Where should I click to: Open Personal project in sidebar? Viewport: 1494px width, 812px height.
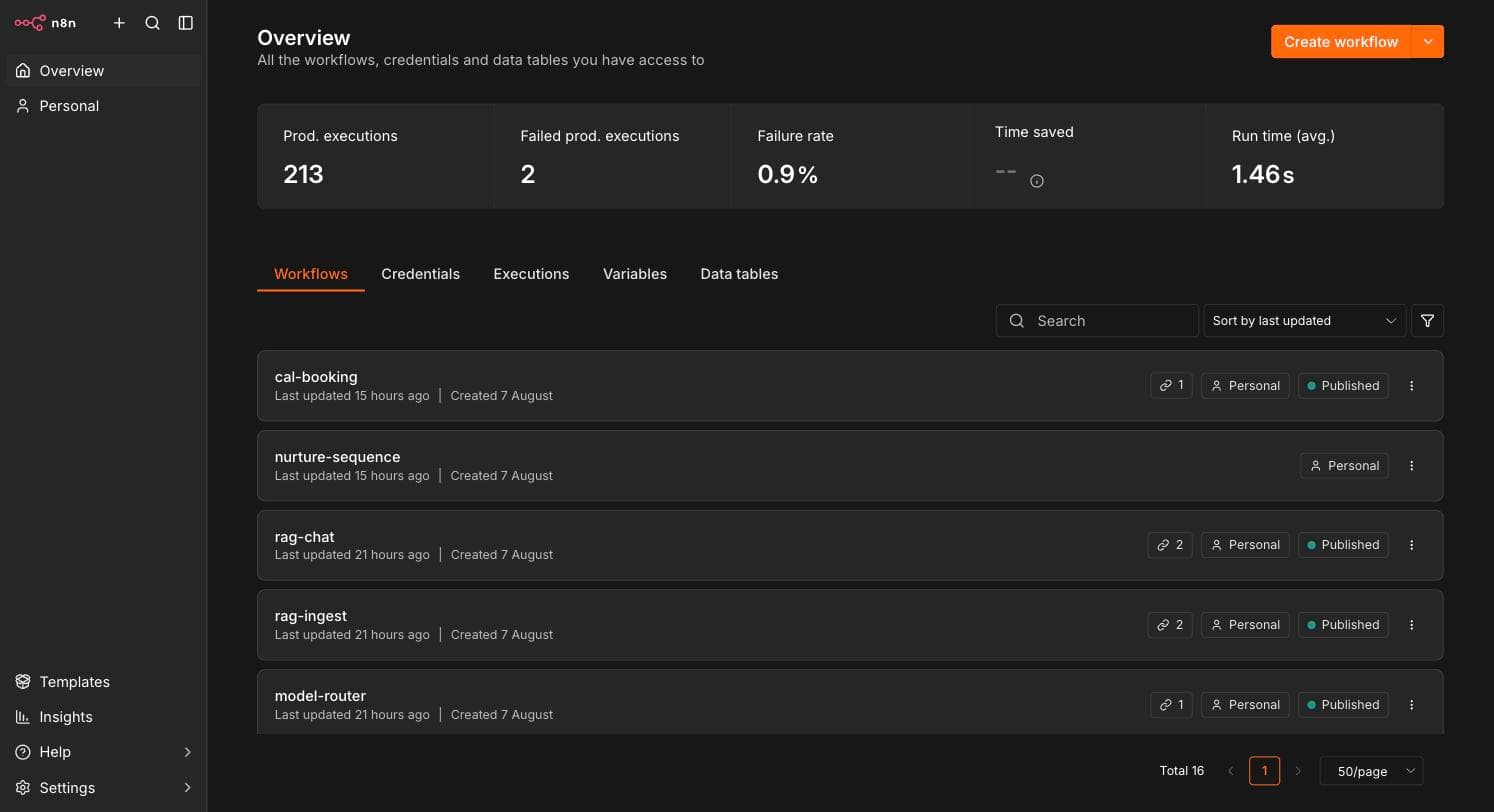click(x=103, y=106)
